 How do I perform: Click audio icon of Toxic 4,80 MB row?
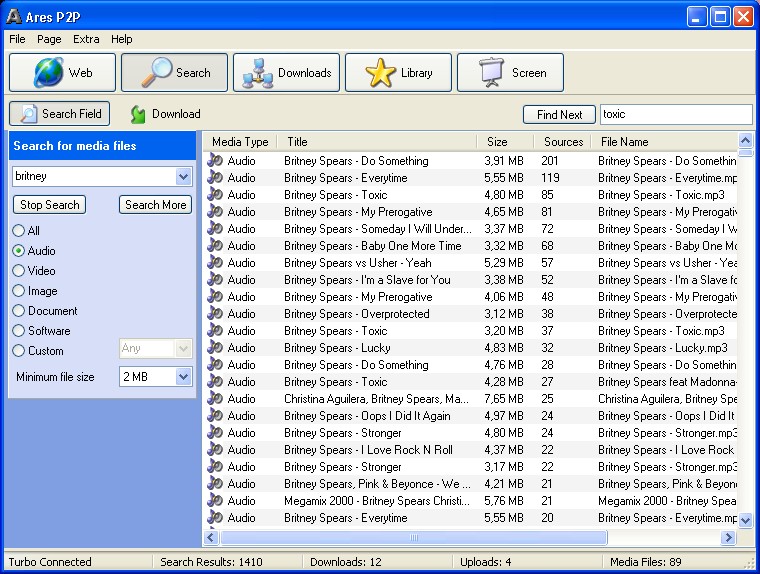pos(215,194)
